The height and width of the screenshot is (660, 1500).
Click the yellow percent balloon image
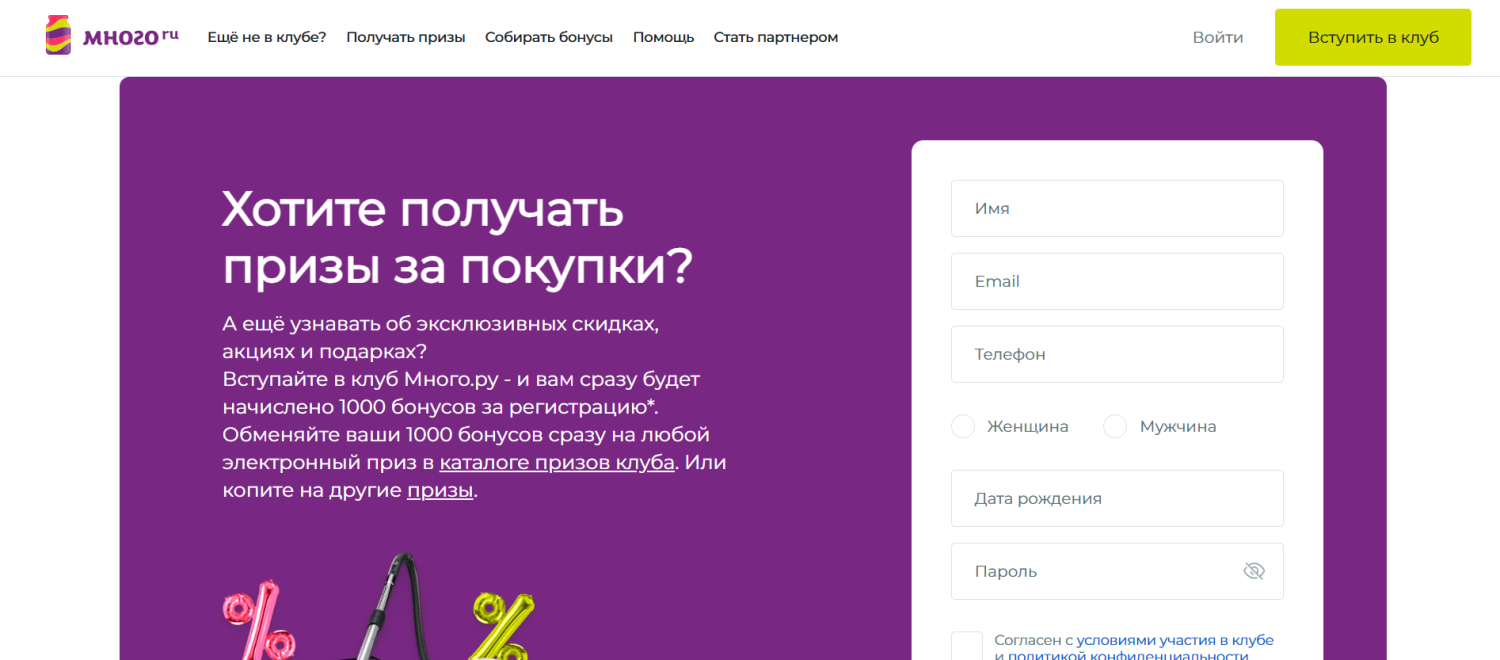click(502, 625)
